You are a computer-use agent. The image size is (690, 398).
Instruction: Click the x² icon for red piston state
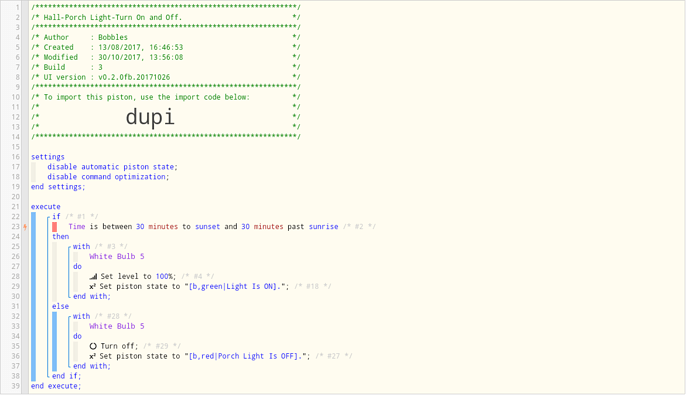pos(92,357)
